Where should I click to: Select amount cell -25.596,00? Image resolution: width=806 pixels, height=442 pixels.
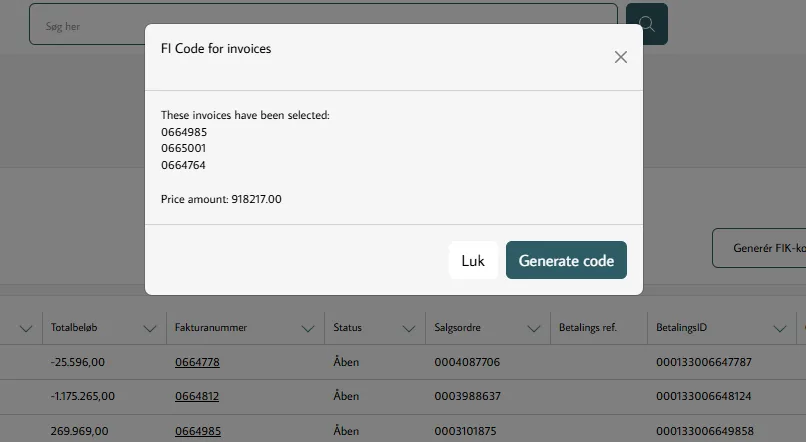pos(78,362)
